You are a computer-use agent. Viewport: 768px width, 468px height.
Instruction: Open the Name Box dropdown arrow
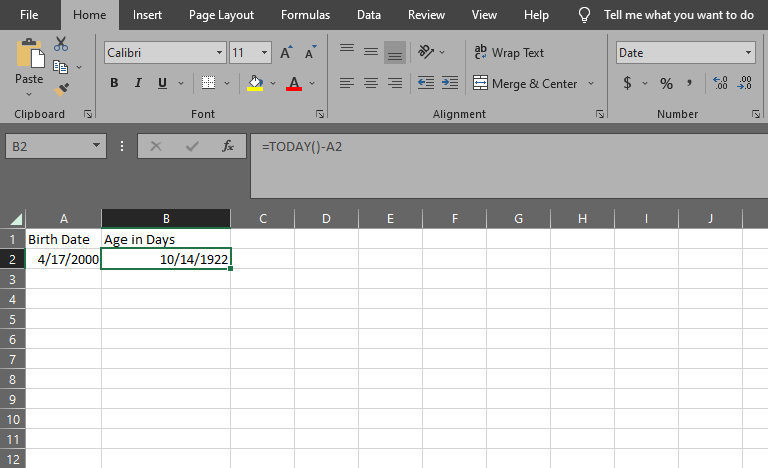[x=96, y=146]
